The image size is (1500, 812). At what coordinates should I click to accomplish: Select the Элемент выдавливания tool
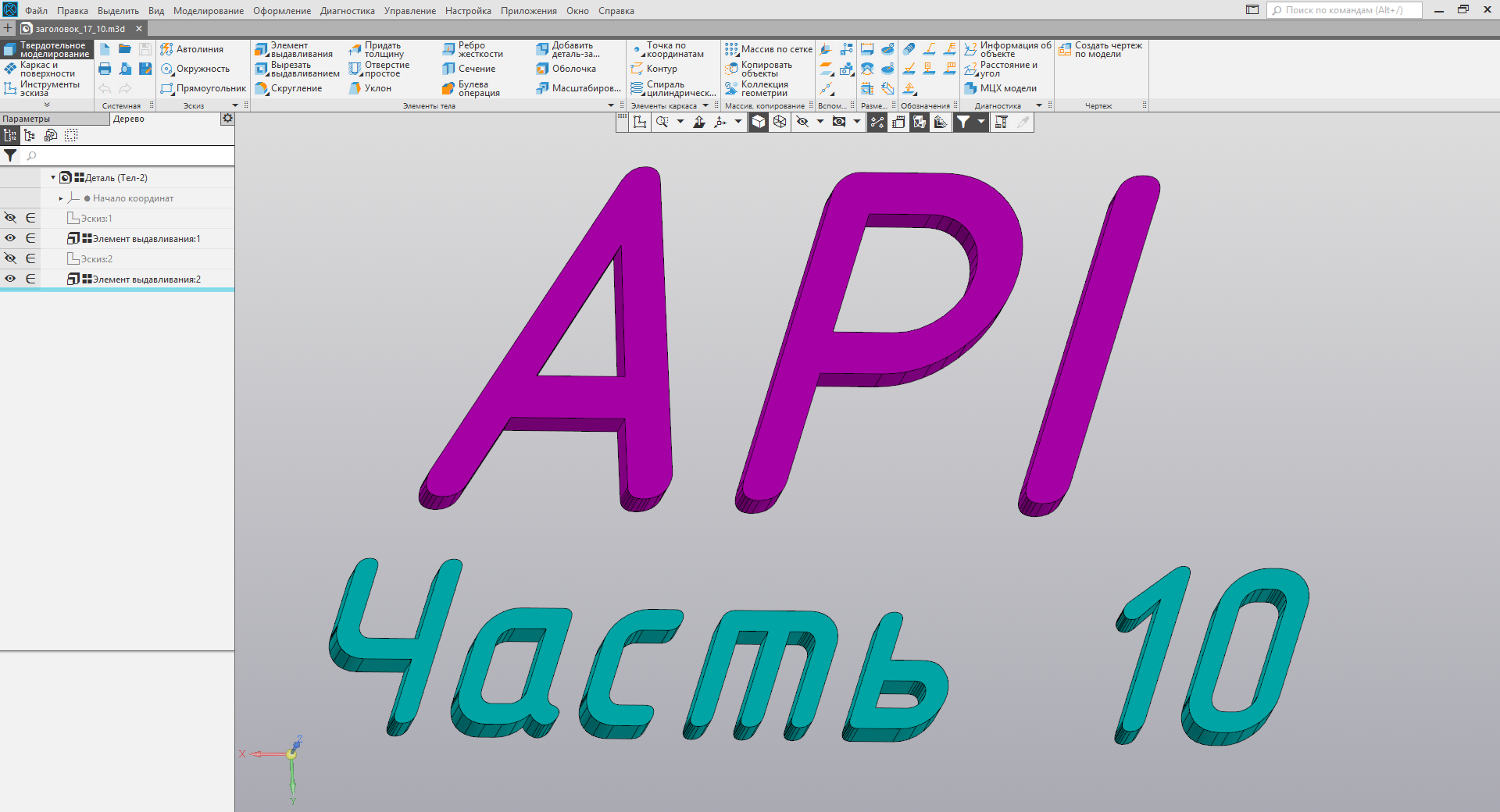click(x=295, y=48)
